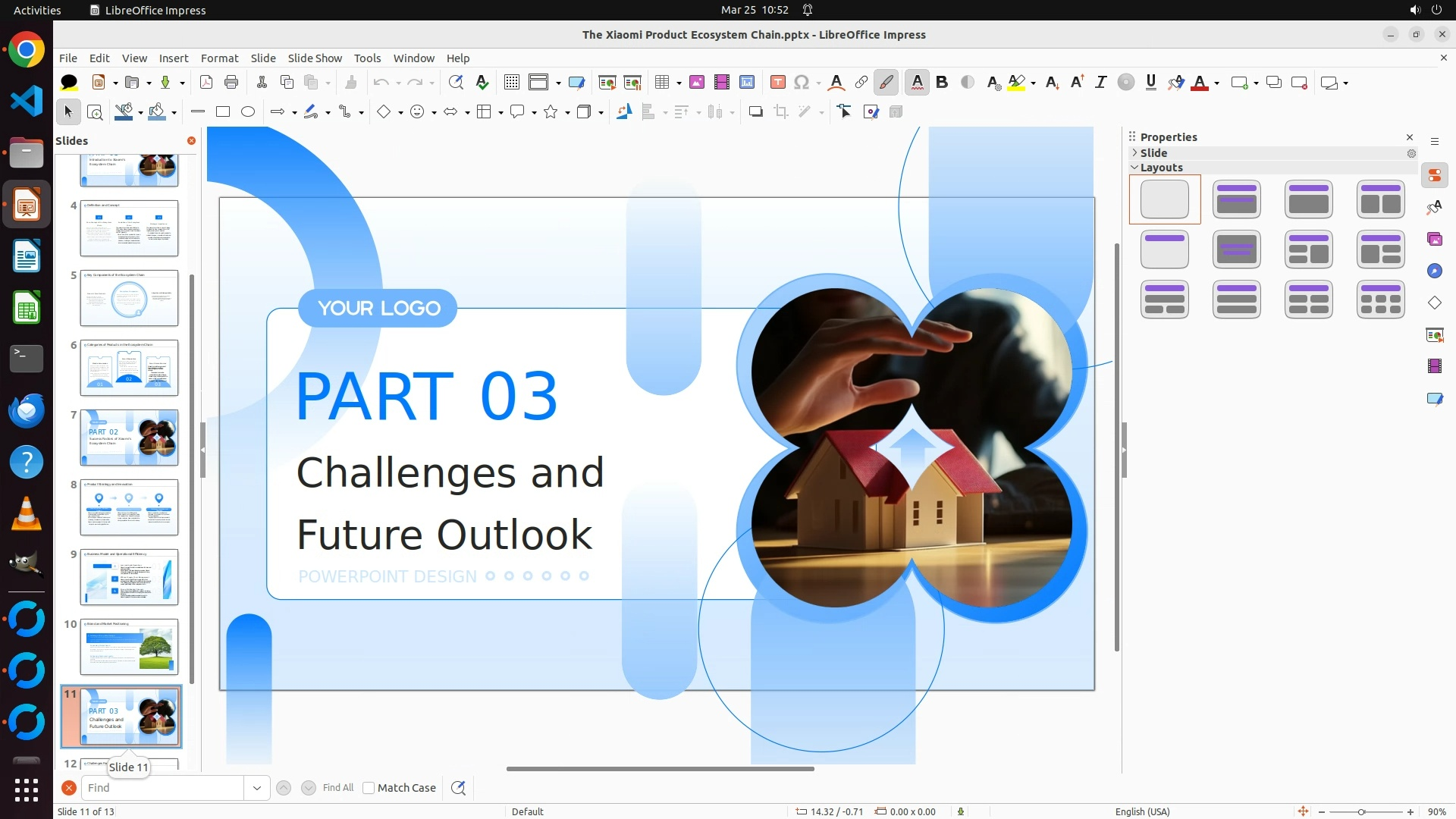Open the Print icon in toolbar
This screenshot has width=1456, height=819.
pyautogui.click(x=231, y=83)
